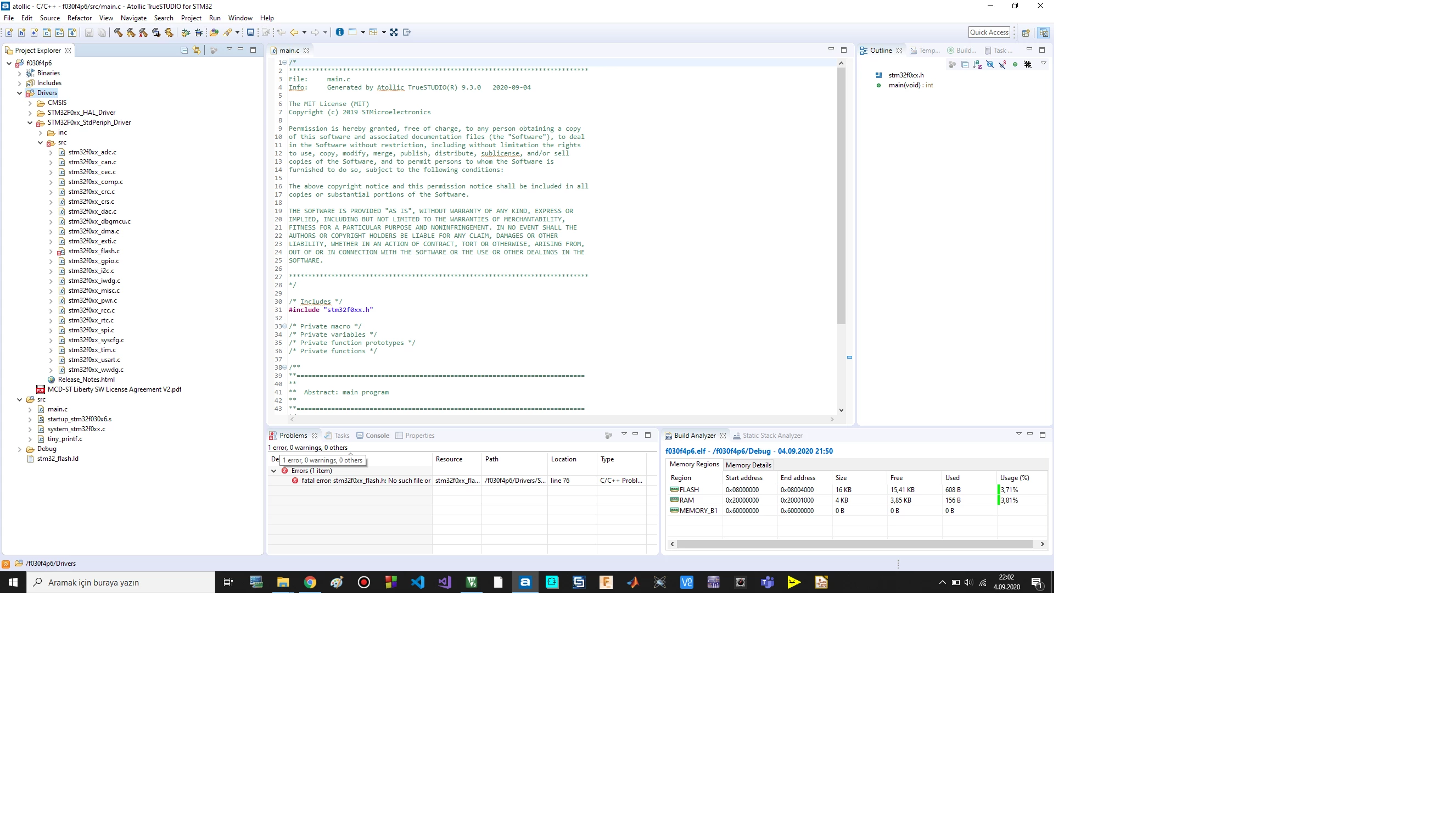The image size is (1456, 825).
Task: Toggle alphabetical sort in Outline
Action: [977, 65]
